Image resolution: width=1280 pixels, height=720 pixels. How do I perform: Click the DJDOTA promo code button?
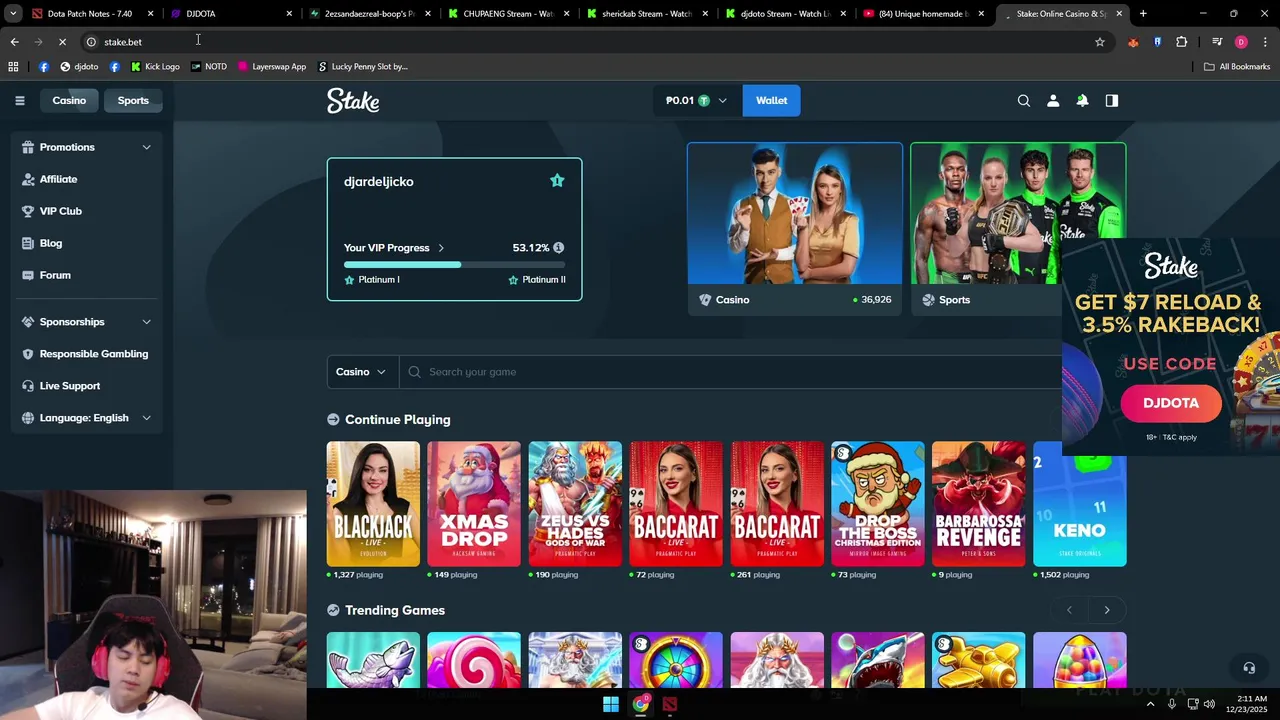[x=1171, y=403]
